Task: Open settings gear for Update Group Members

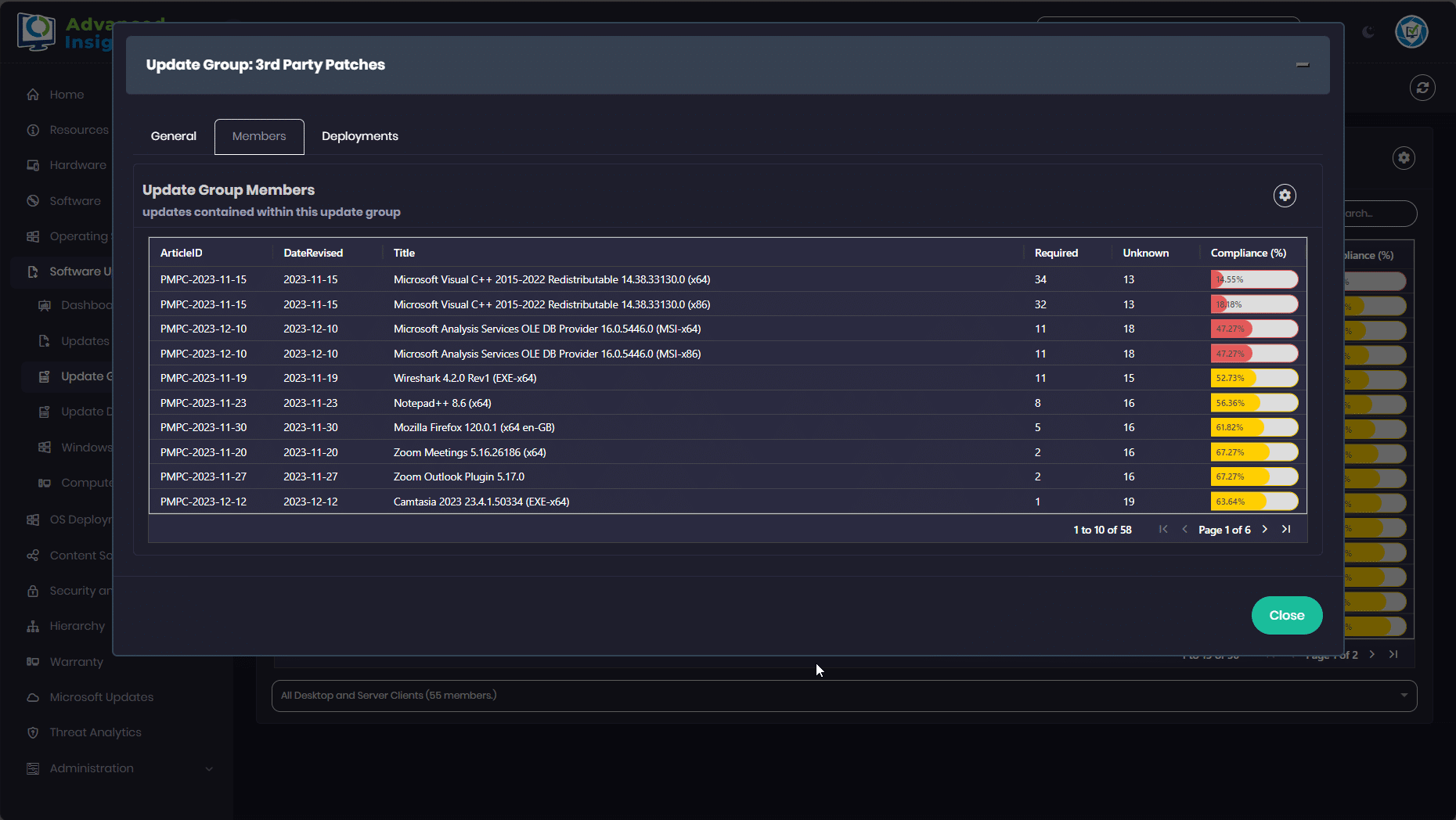Action: click(x=1285, y=196)
